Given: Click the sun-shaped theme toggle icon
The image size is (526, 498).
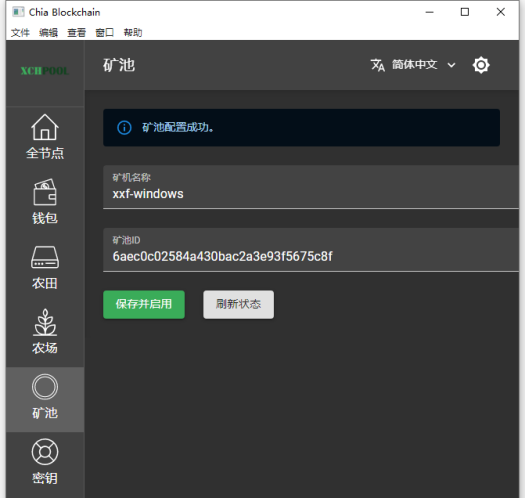Looking at the screenshot, I should (x=481, y=65).
